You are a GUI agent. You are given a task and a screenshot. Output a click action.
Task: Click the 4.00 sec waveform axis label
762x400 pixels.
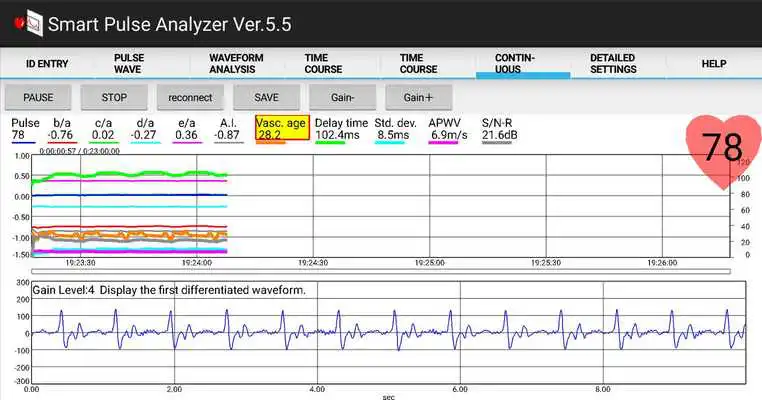point(317,389)
